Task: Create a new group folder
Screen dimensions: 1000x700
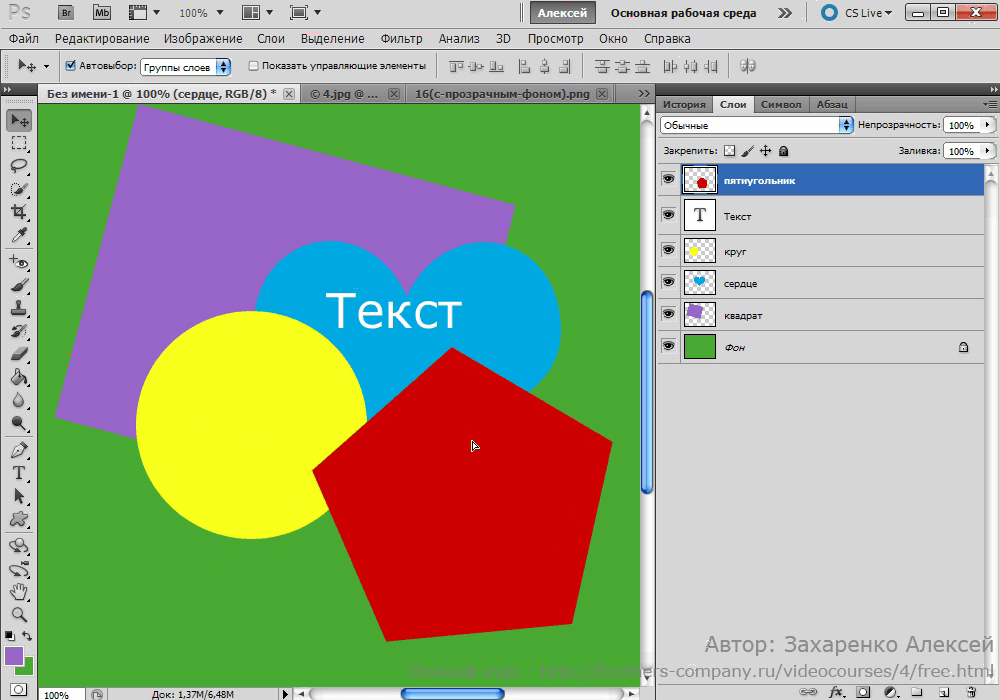Action: coord(916,692)
